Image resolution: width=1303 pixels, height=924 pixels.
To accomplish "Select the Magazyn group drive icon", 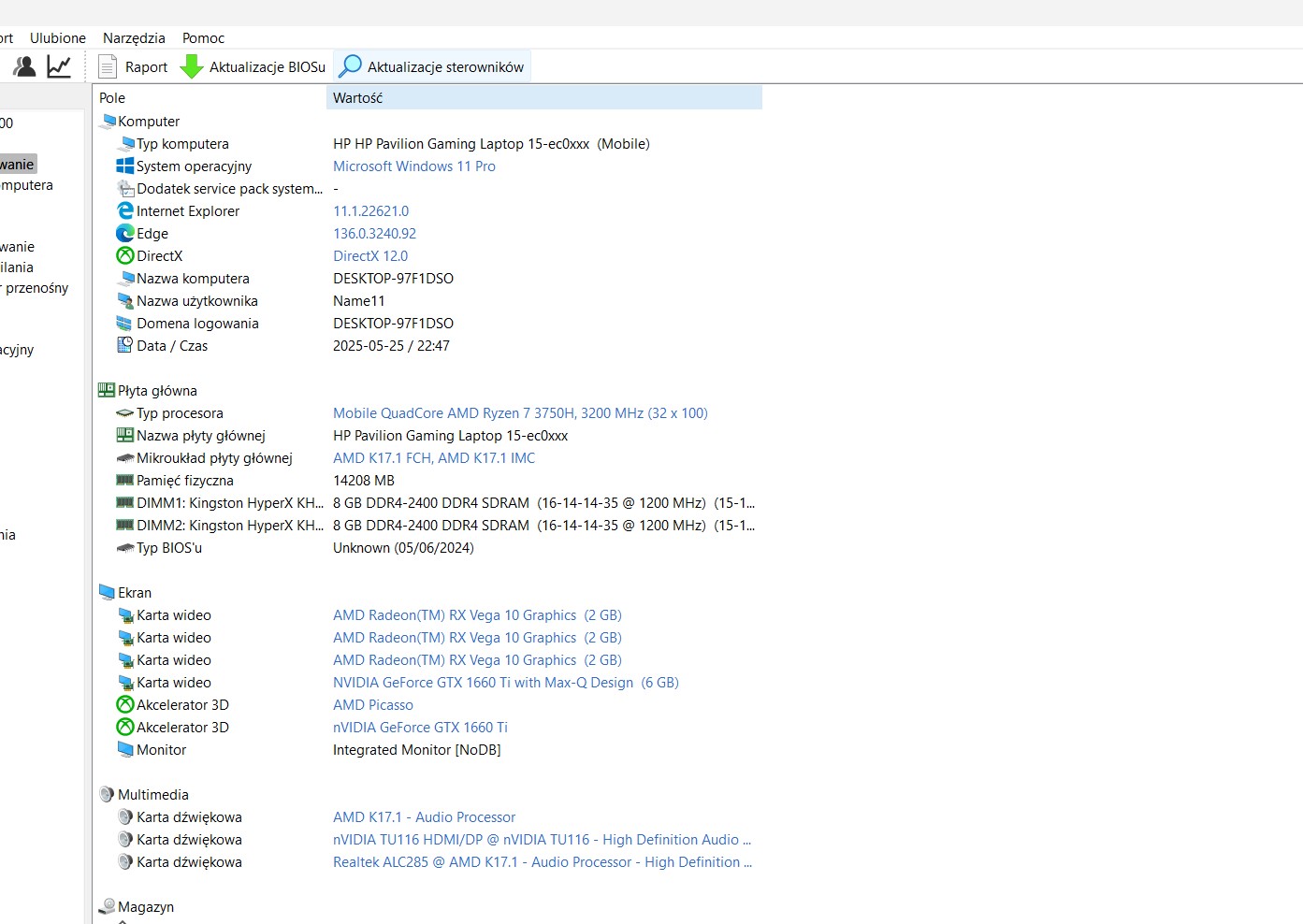I will pos(108,907).
